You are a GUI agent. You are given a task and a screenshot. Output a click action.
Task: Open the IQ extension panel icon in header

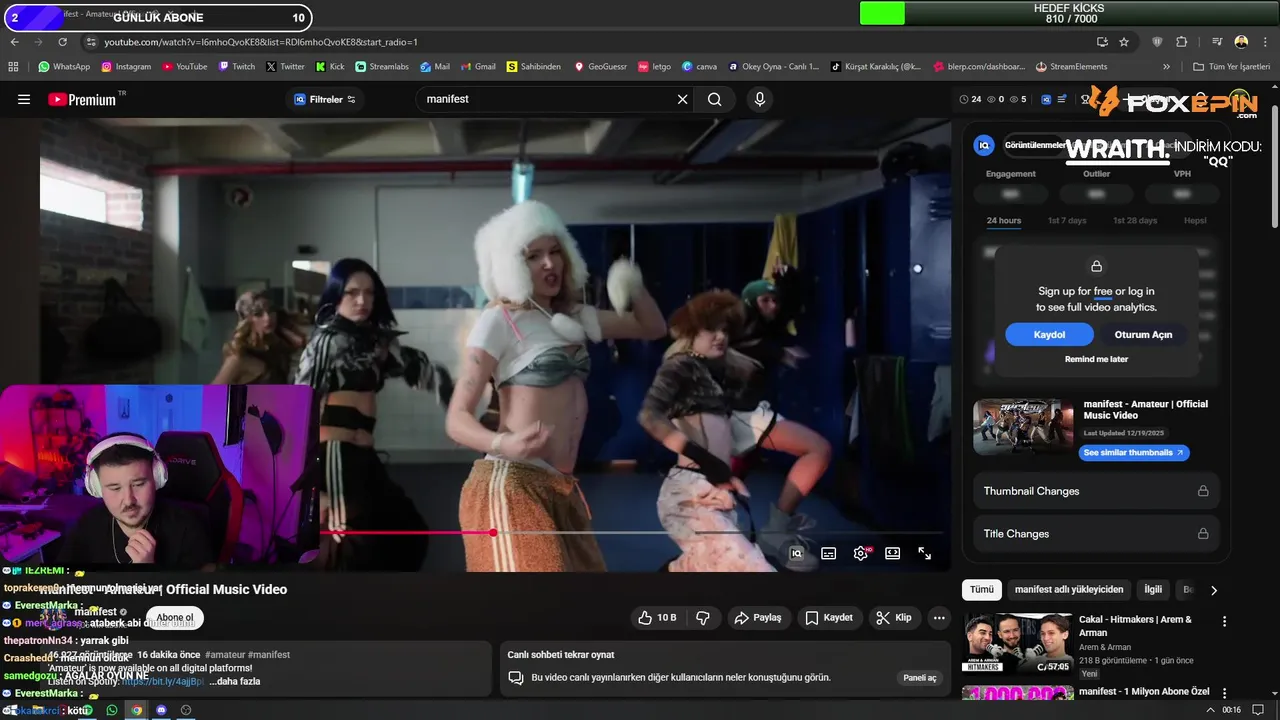(x=1047, y=99)
